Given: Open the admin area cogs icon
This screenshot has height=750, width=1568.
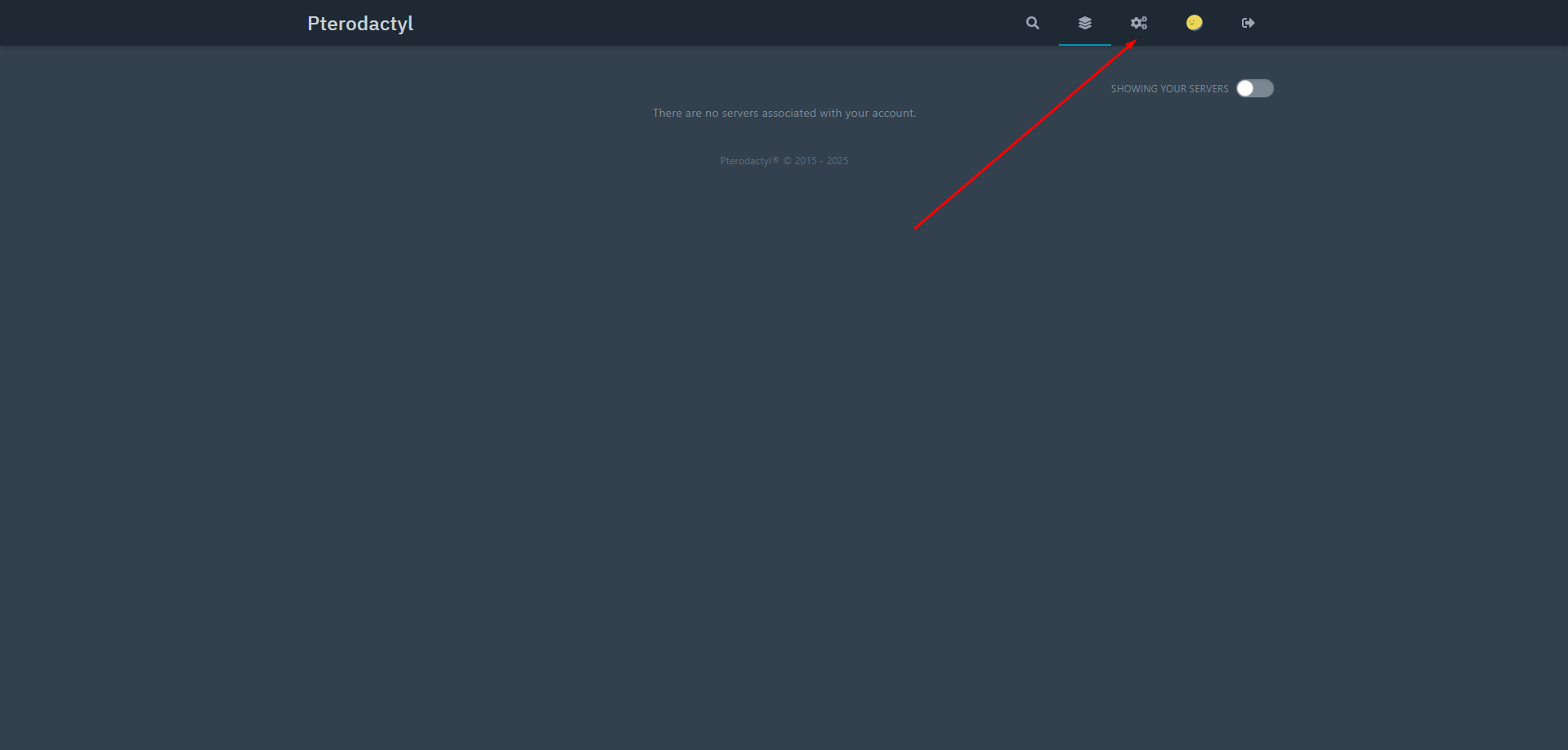Looking at the screenshot, I should 1139,23.
